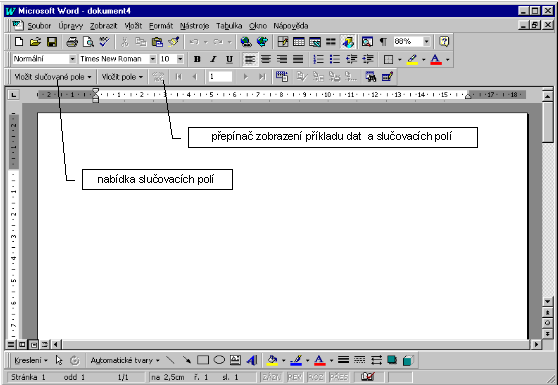The height and width of the screenshot is (385, 558).
Task: Select the Line drawing tool
Action: (x=170, y=360)
